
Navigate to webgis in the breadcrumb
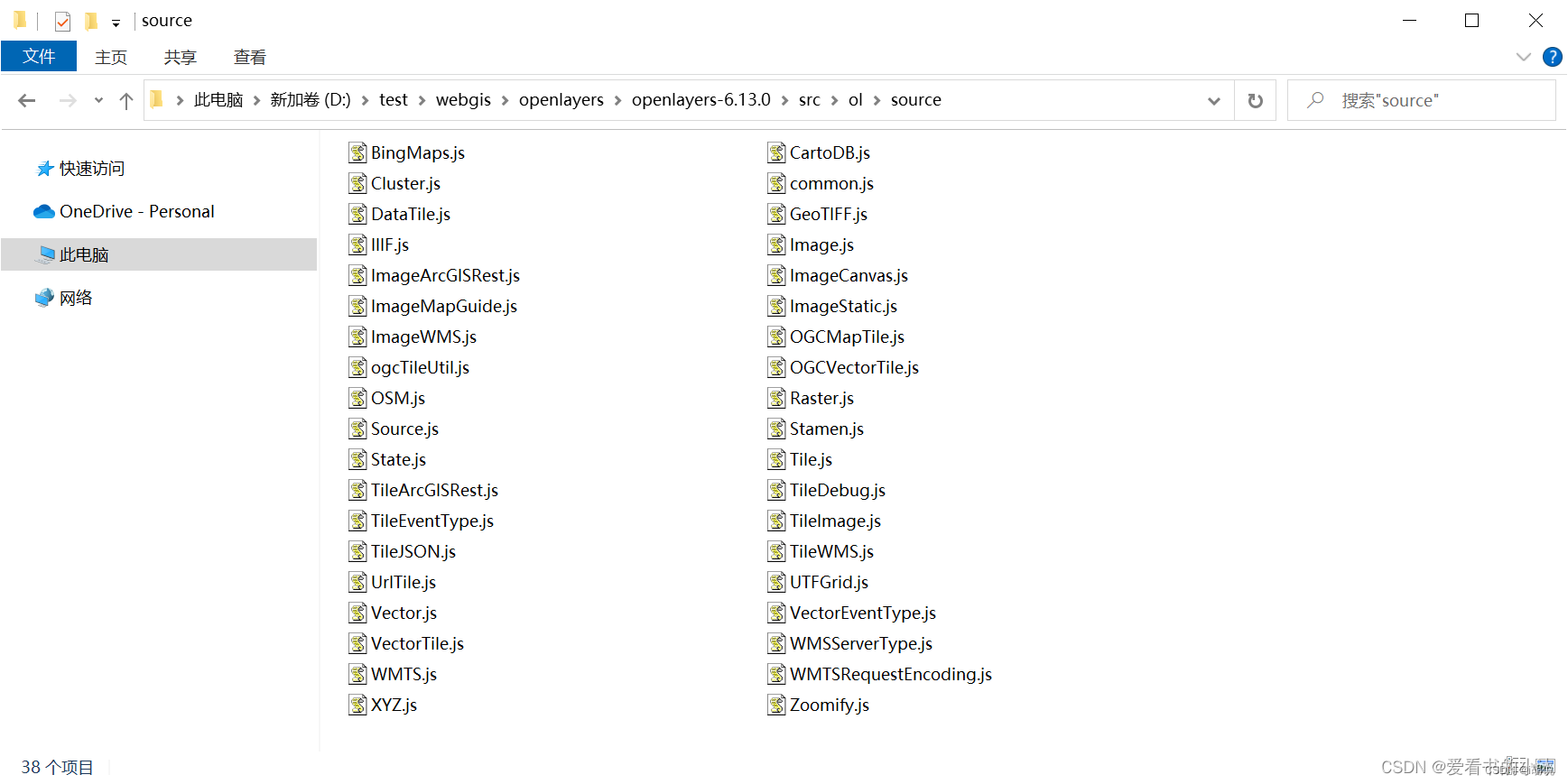coord(463,100)
